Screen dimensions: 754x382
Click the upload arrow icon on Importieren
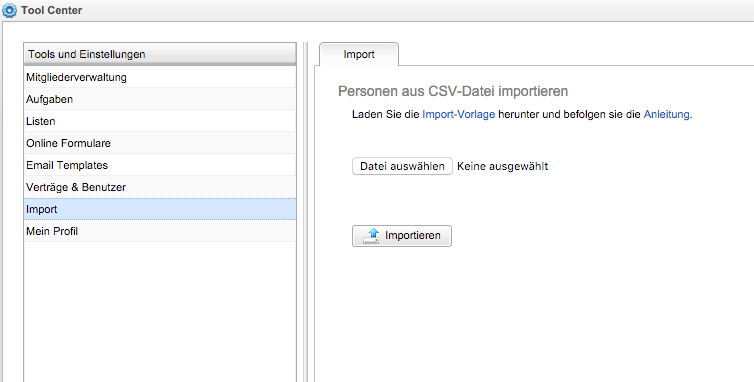371,236
